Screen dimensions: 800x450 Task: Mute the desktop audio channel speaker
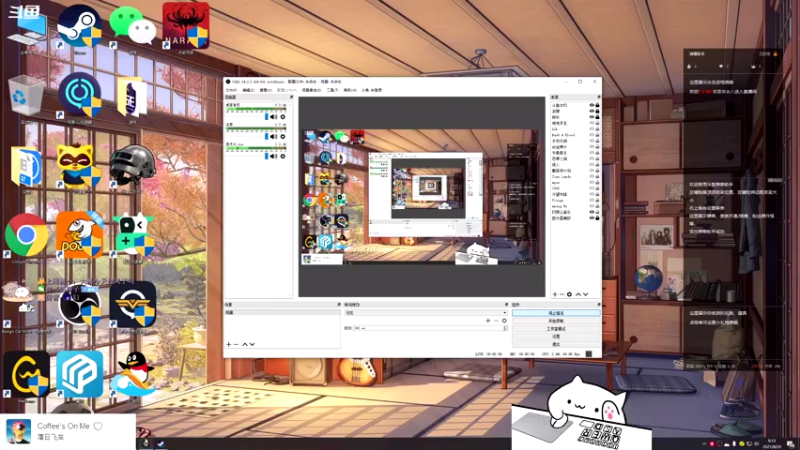(273, 117)
